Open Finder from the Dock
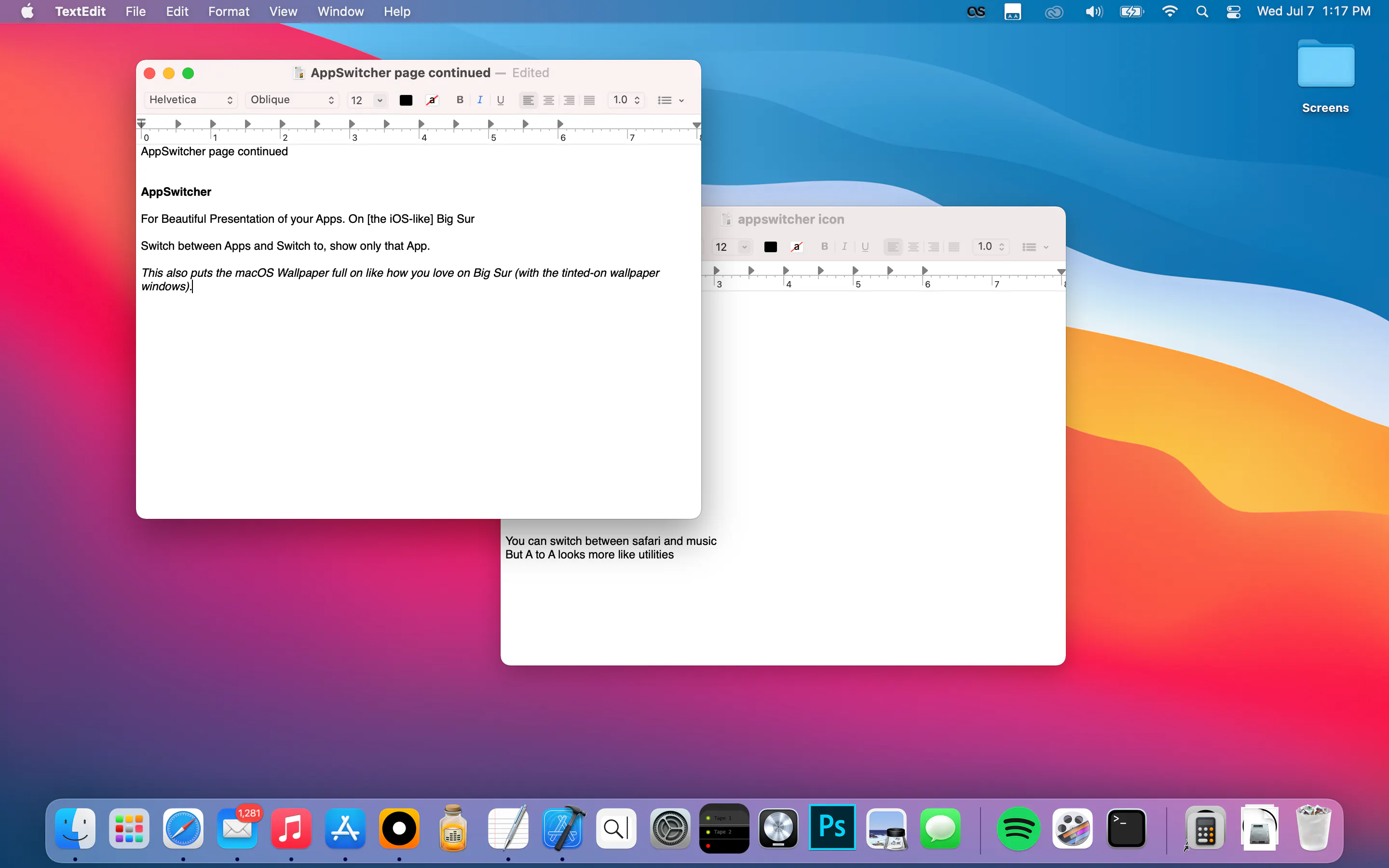Image resolution: width=1389 pixels, height=868 pixels. click(75, 828)
